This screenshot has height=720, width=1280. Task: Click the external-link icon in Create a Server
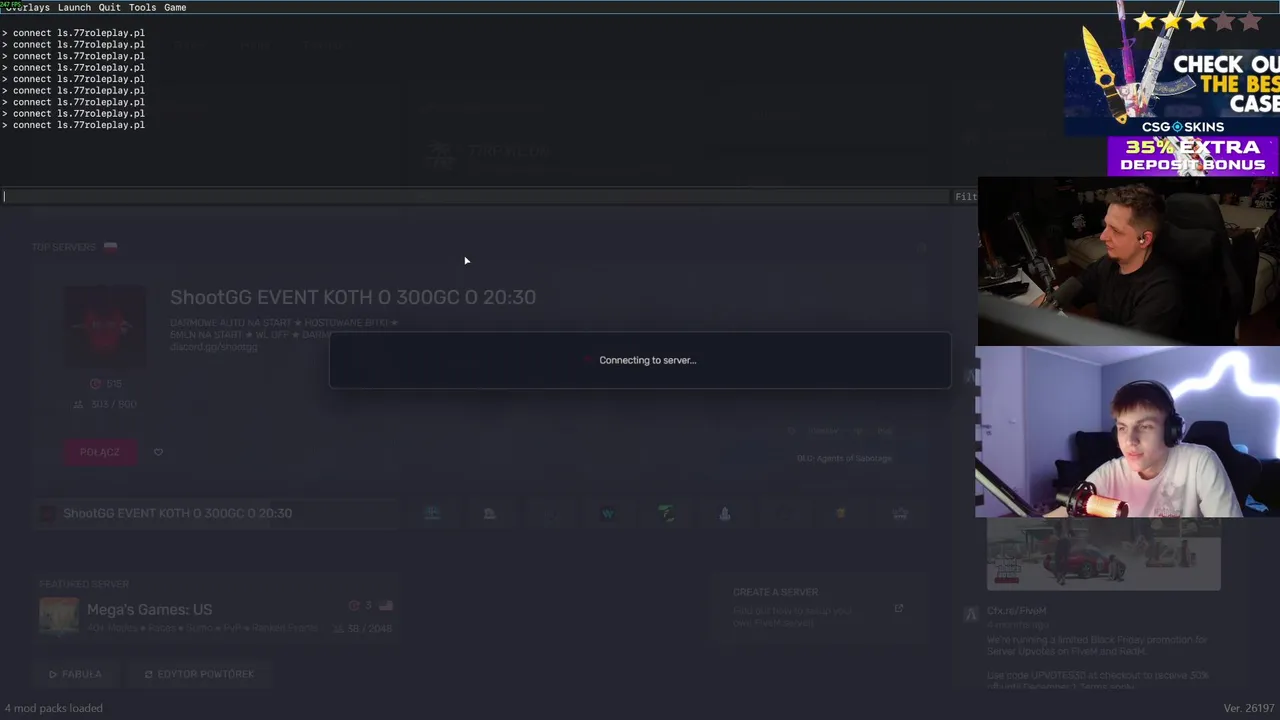898,608
